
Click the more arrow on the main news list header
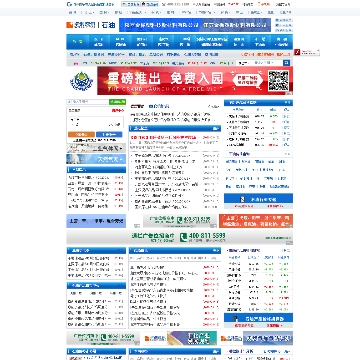[x=215, y=128]
